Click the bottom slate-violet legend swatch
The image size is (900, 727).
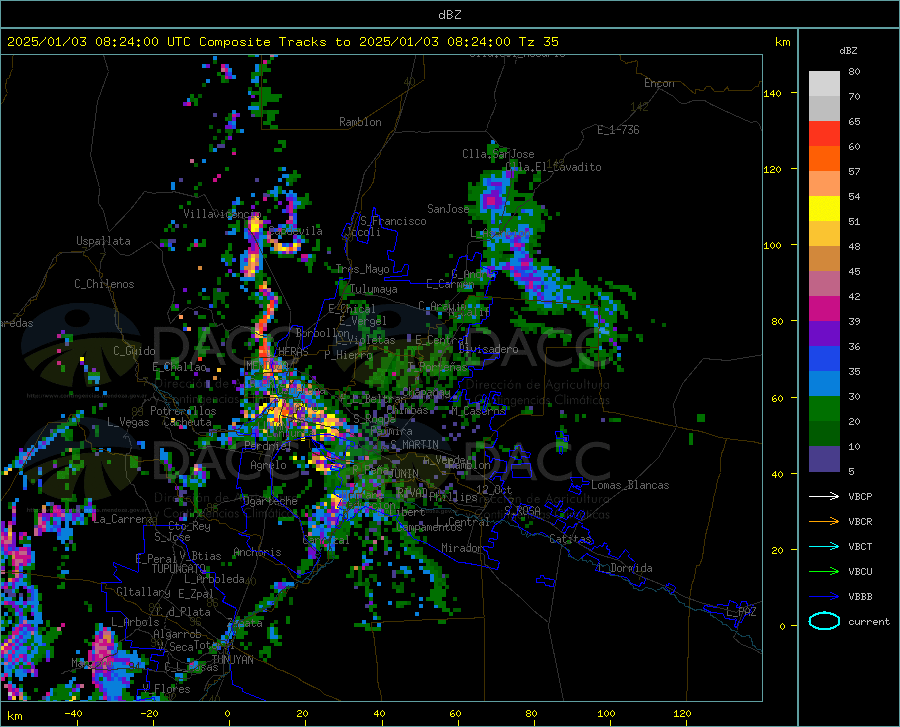click(x=824, y=459)
